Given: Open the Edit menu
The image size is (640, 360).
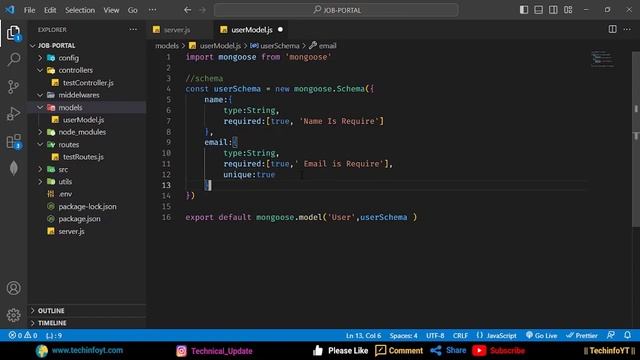Looking at the screenshot, I should pyautogui.click(x=50, y=10).
